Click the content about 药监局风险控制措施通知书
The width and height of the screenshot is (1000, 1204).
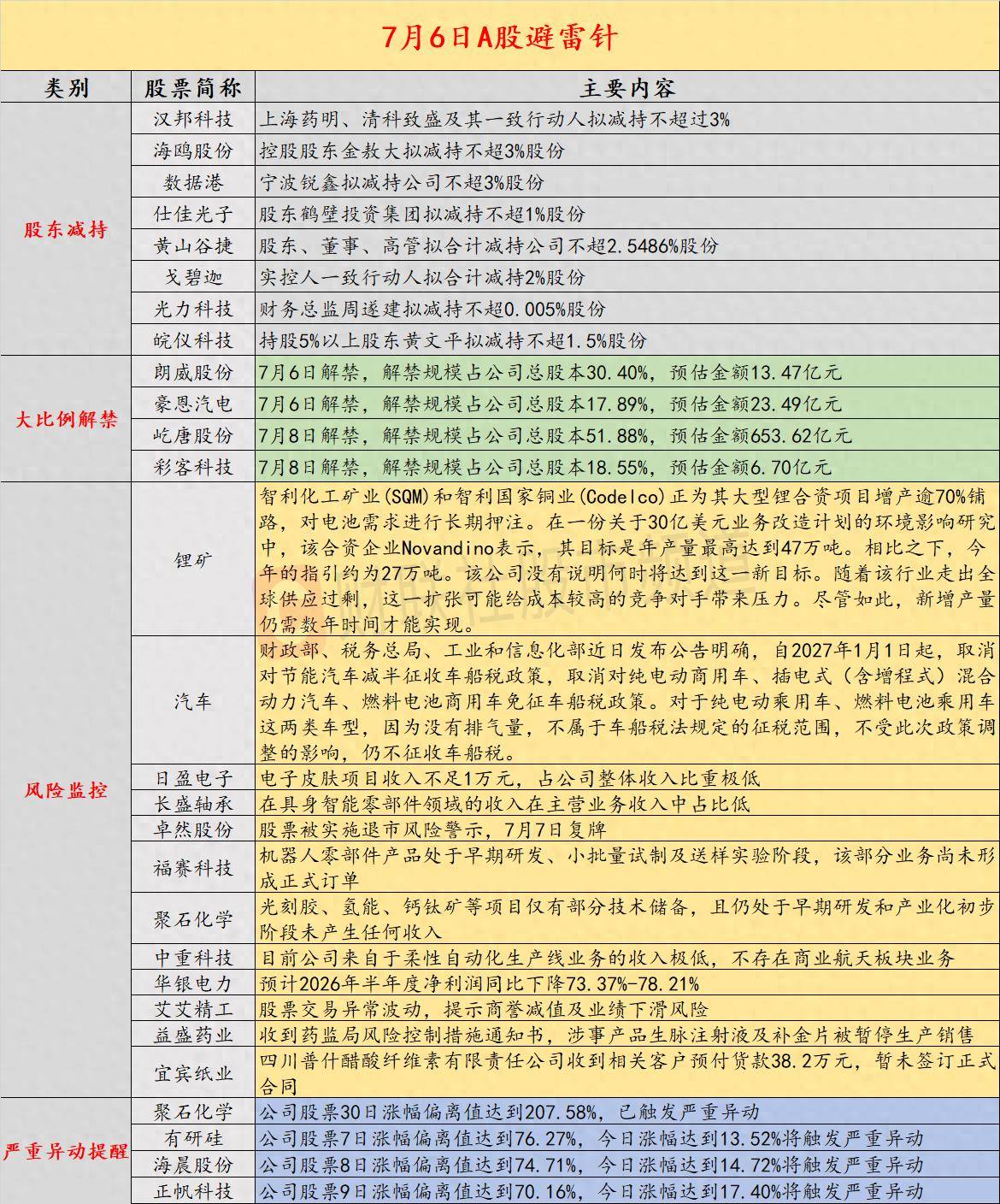(617, 1035)
